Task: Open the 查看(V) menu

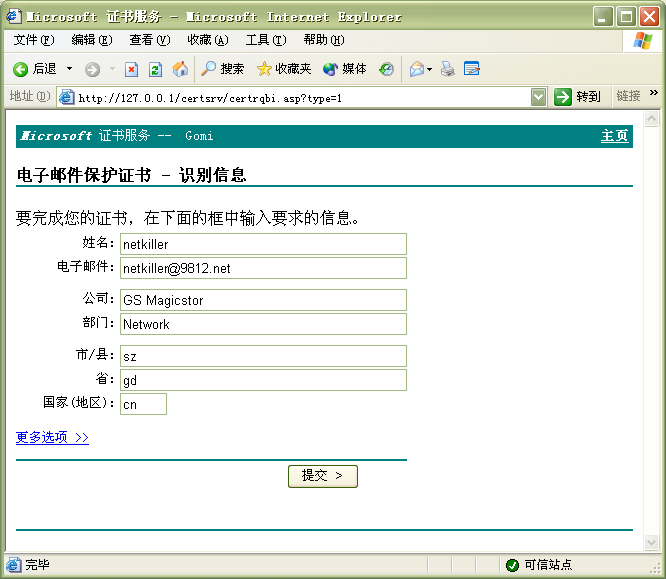Action: pyautogui.click(x=150, y=40)
